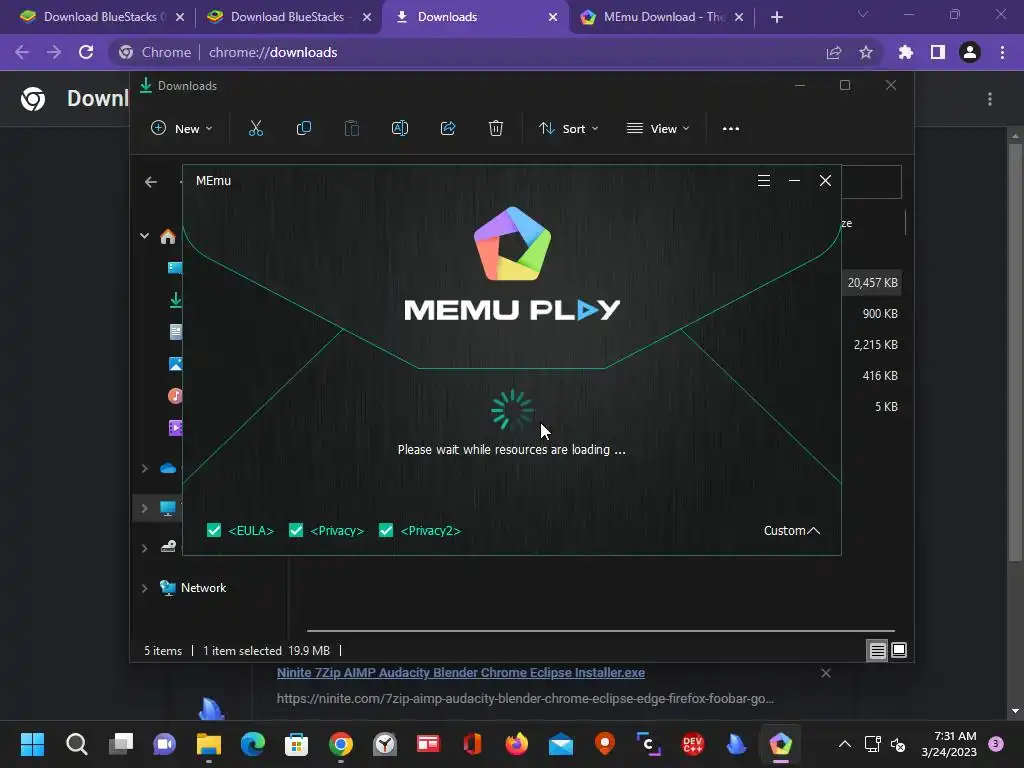Open the Sort dropdown in File Explorer
This screenshot has height=768, width=1024.
point(568,129)
